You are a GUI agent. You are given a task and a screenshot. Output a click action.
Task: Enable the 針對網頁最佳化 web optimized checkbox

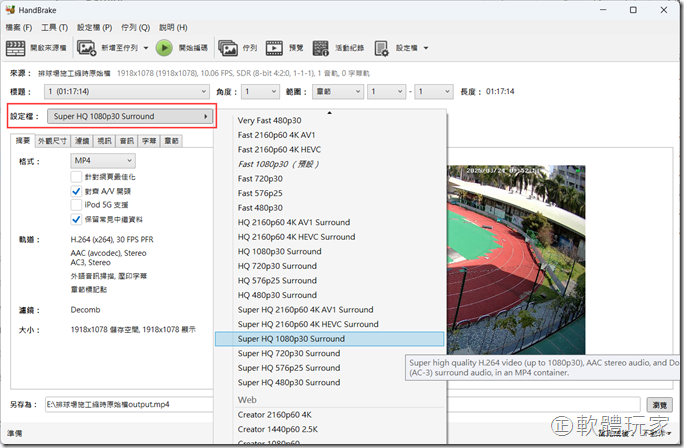click(x=76, y=175)
